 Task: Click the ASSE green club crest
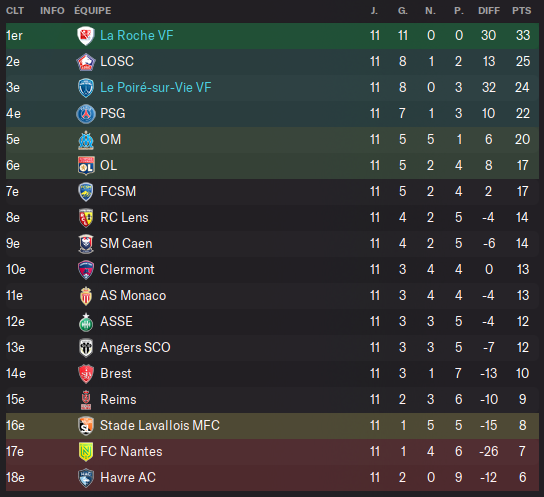86,322
